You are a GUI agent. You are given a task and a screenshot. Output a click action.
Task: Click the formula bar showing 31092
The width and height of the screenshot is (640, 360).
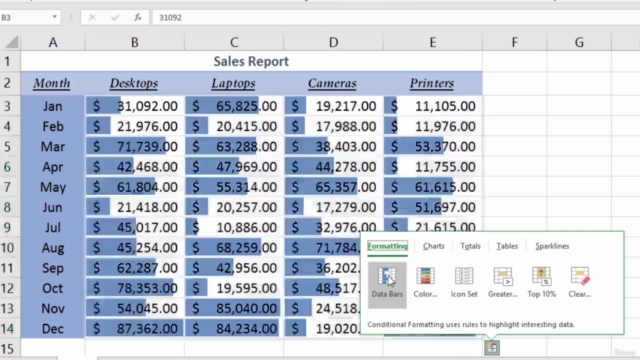tap(395, 18)
